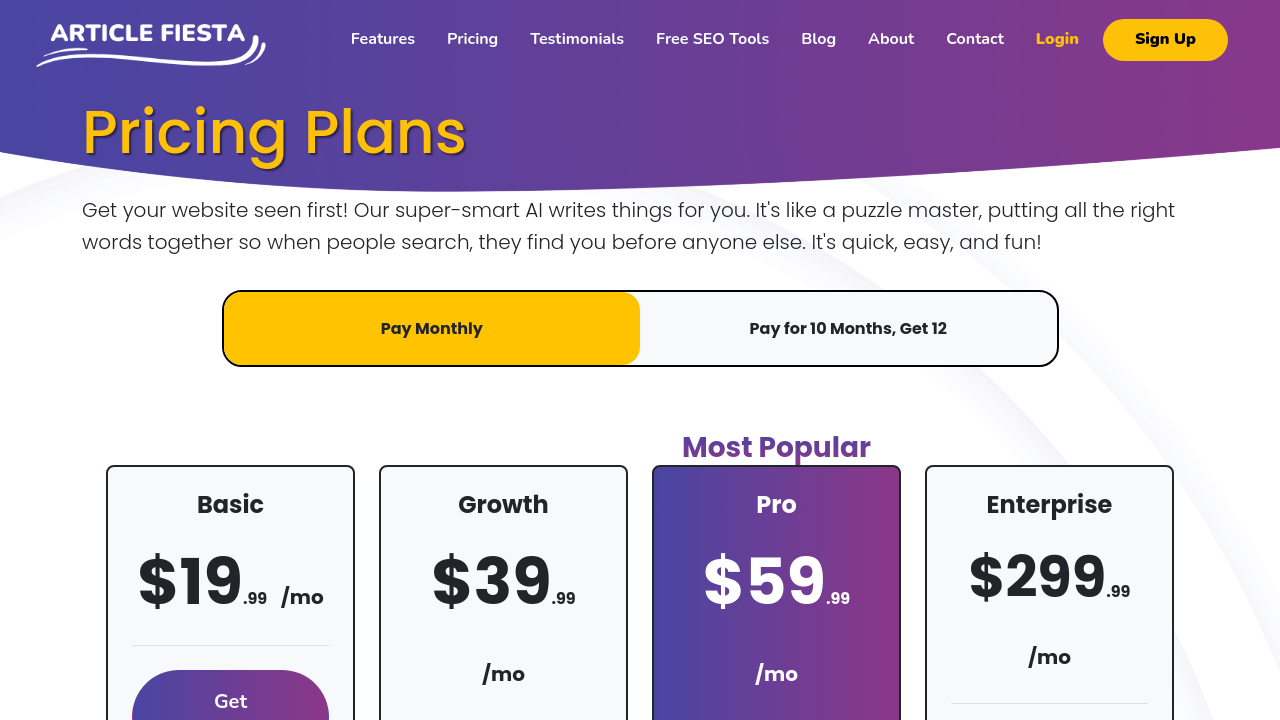Go to Pricing in the navigation bar

coord(472,39)
